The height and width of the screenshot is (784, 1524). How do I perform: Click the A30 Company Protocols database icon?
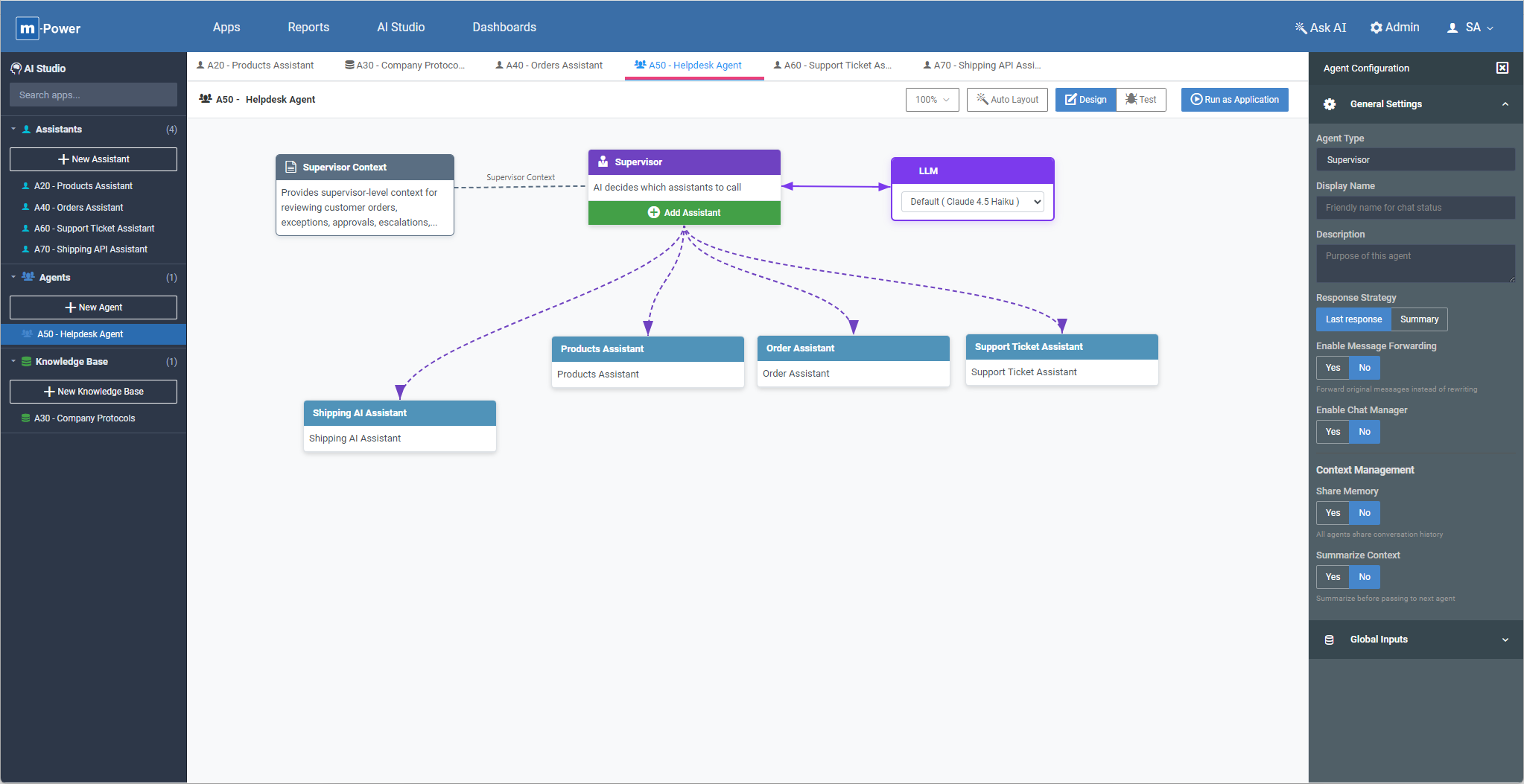coord(26,418)
